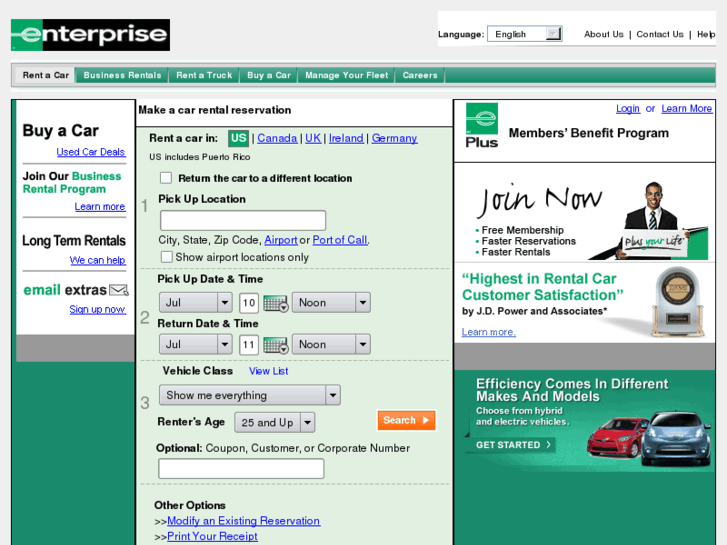
Task: Click the Enterprise logo
Action: [x=90, y=35]
